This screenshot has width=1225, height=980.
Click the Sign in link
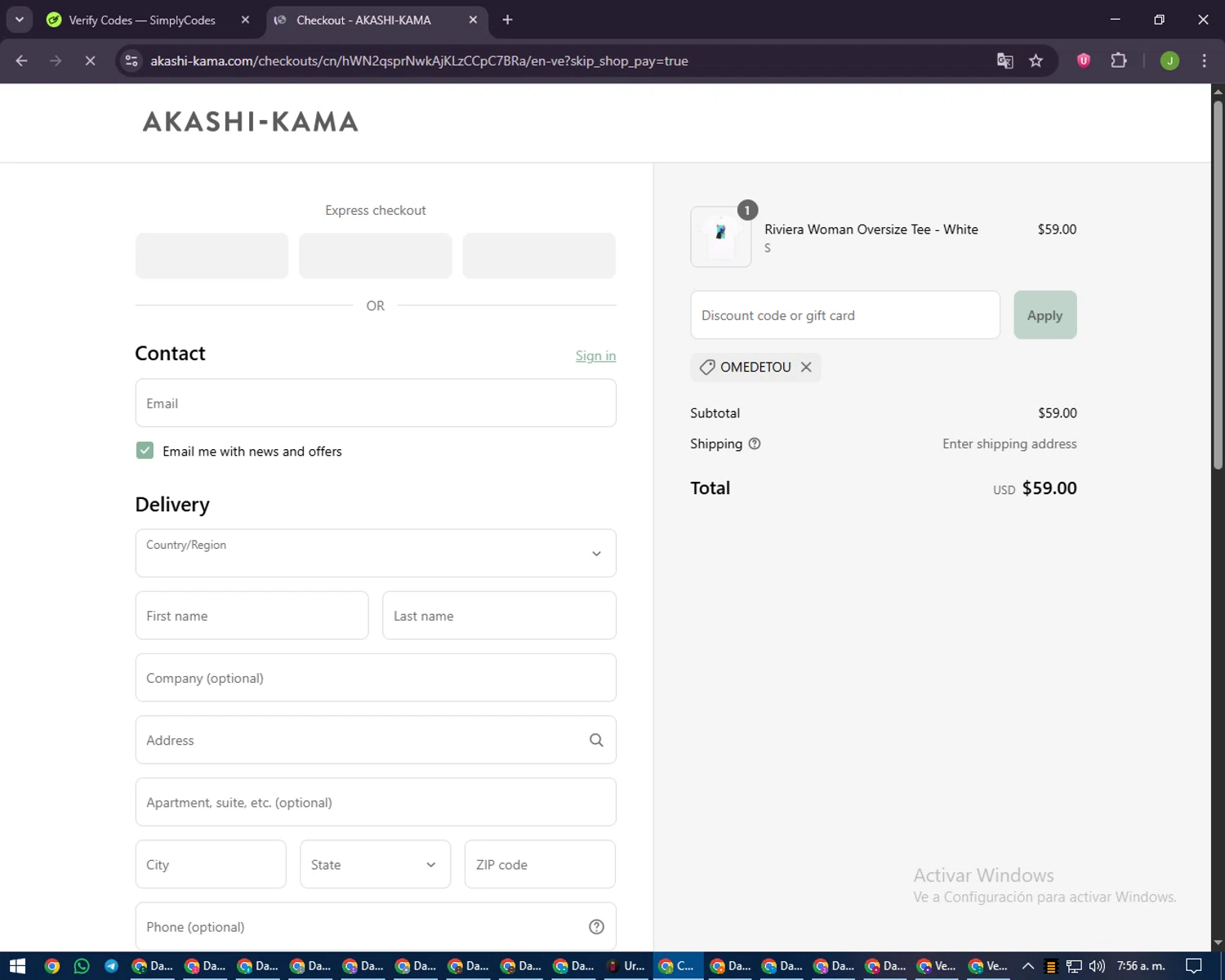595,355
